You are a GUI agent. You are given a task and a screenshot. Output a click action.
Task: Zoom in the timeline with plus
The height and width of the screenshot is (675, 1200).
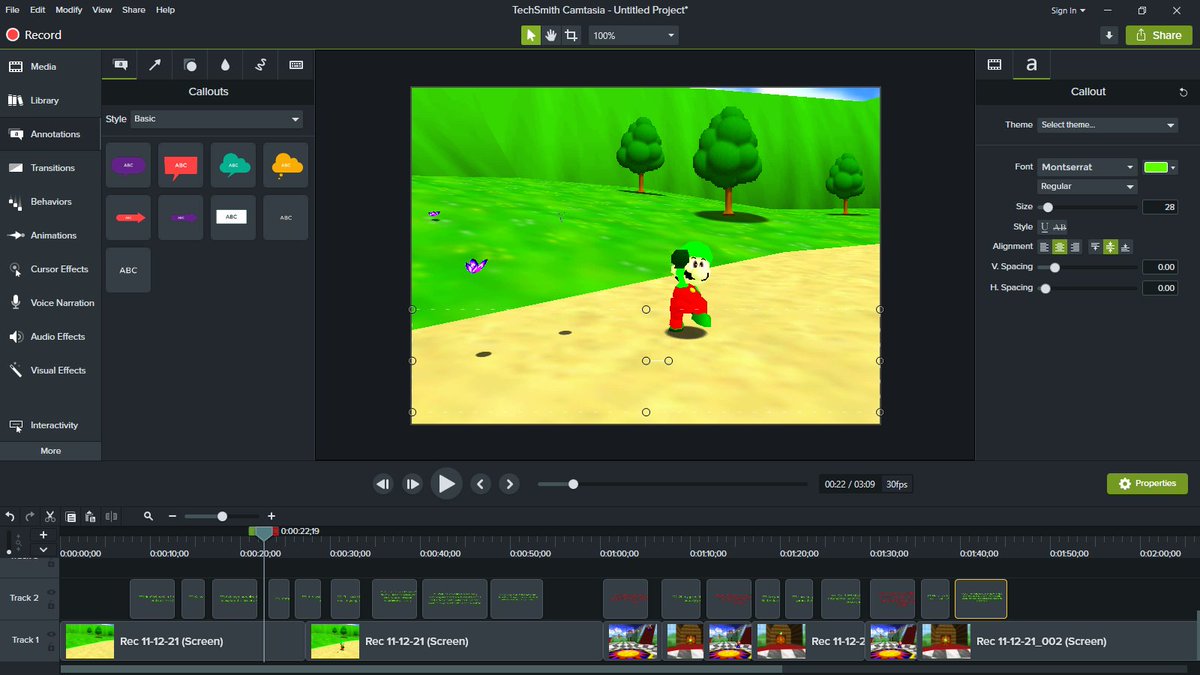point(271,516)
